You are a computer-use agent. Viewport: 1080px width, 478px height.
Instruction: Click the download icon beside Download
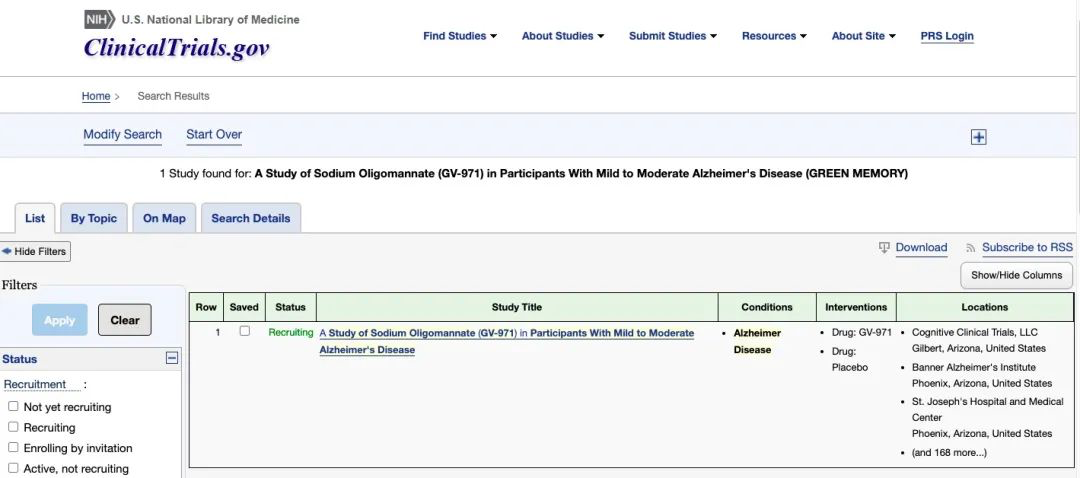(884, 248)
